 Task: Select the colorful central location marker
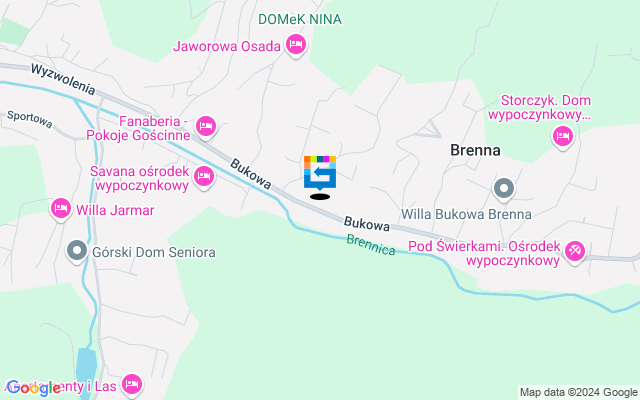click(x=320, y=173)
